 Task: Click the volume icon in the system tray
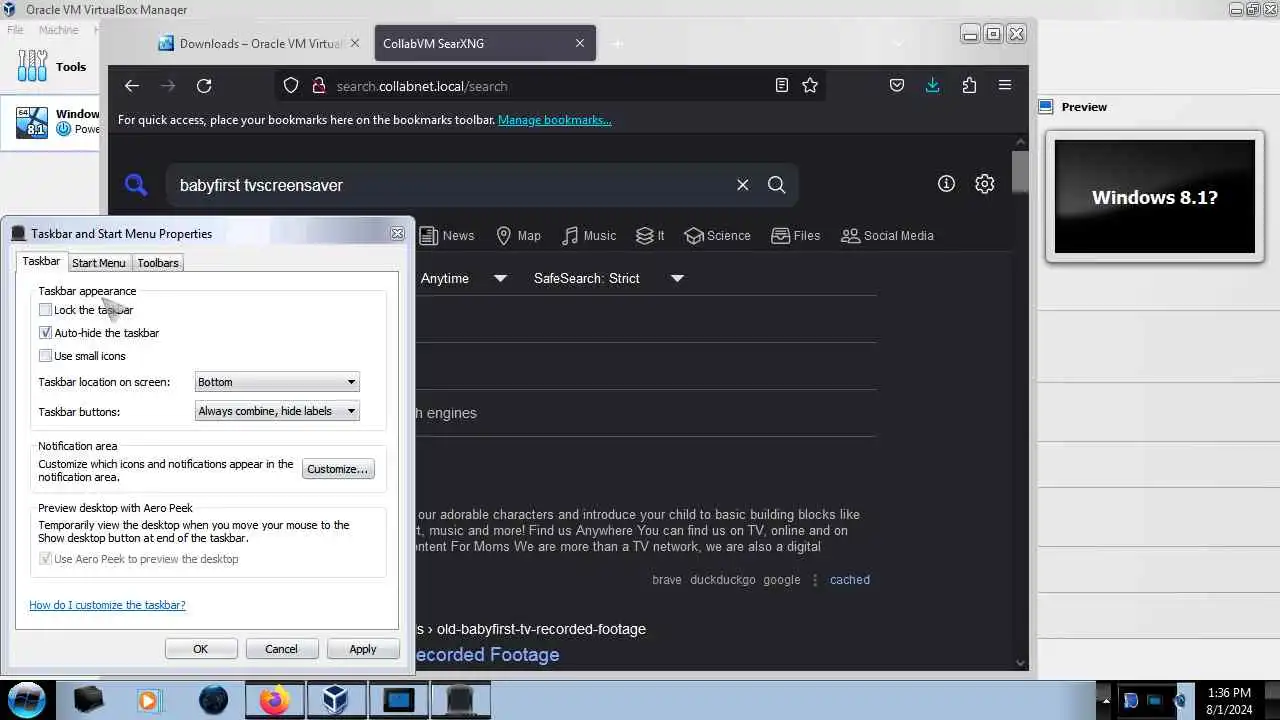[1181, 700]
